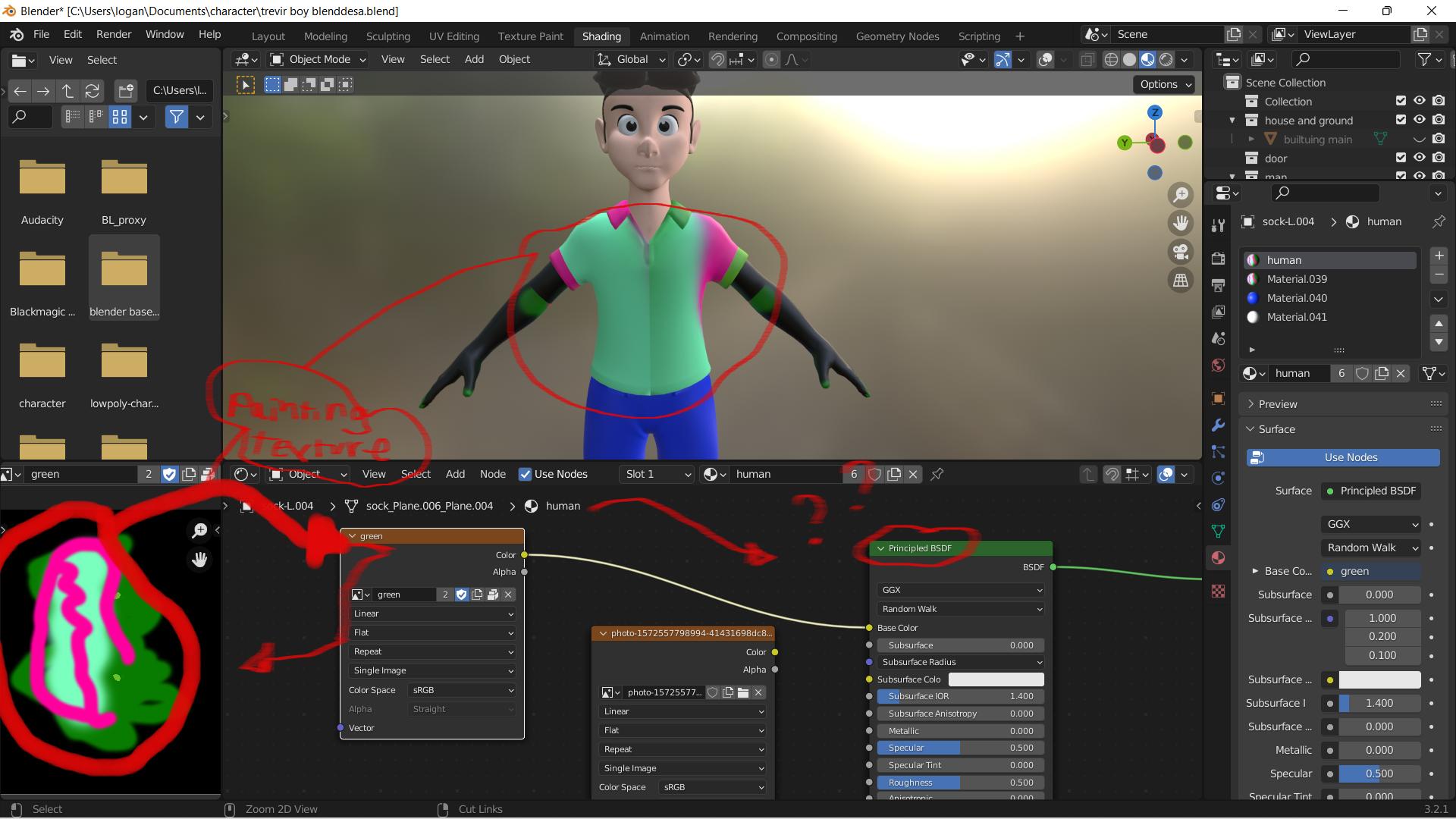Screen dimensions: 1456x819
Task: Open Global transform orientation dropdown
Action: coord(632,59)
